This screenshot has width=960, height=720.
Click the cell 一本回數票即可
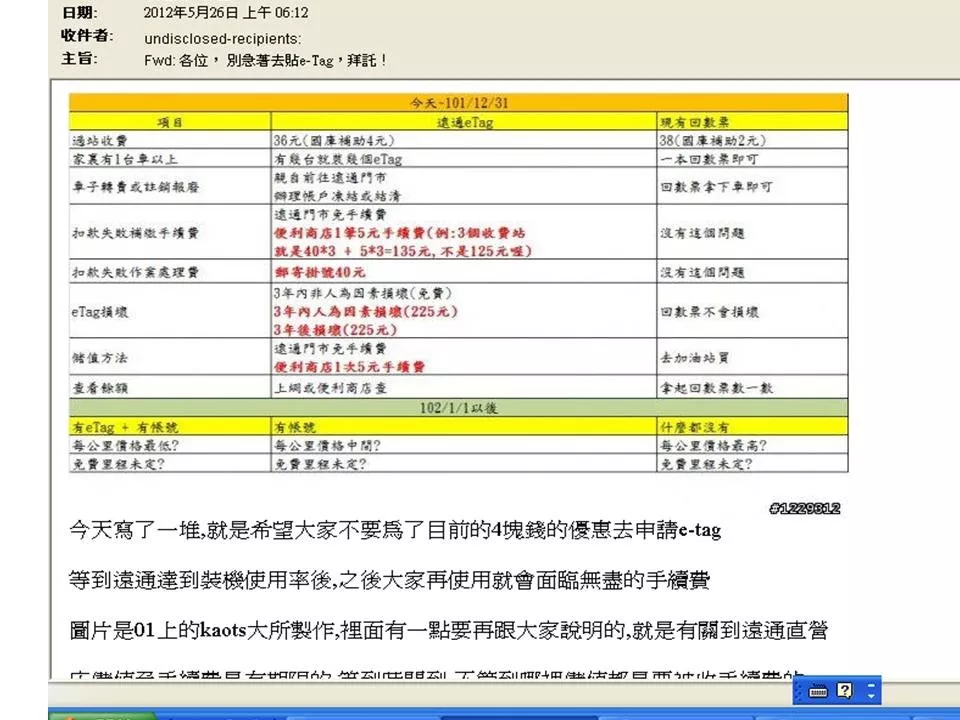click(710, 159)
